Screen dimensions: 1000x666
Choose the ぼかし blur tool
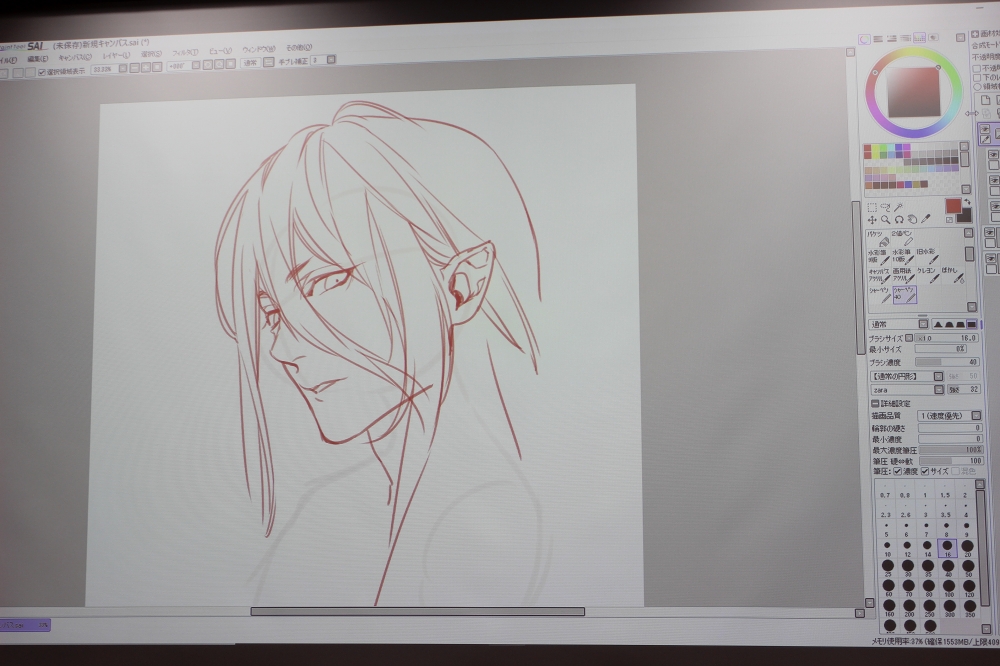coord(952,276)
